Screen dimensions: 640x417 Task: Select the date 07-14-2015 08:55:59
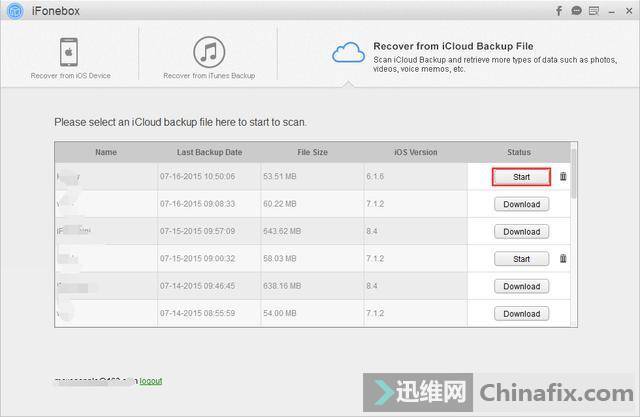[x=198, y=313]
